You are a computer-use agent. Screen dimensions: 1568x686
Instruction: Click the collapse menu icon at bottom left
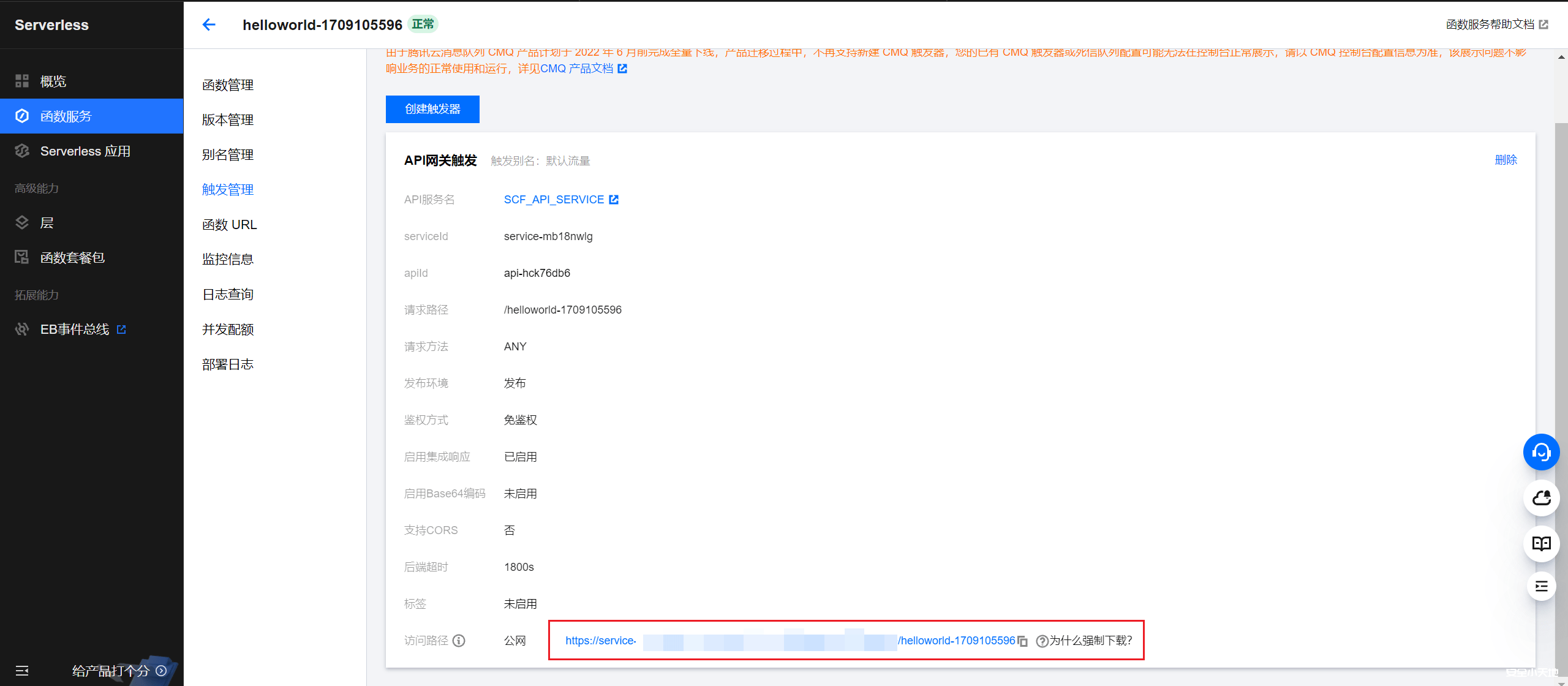click(22, 670)
